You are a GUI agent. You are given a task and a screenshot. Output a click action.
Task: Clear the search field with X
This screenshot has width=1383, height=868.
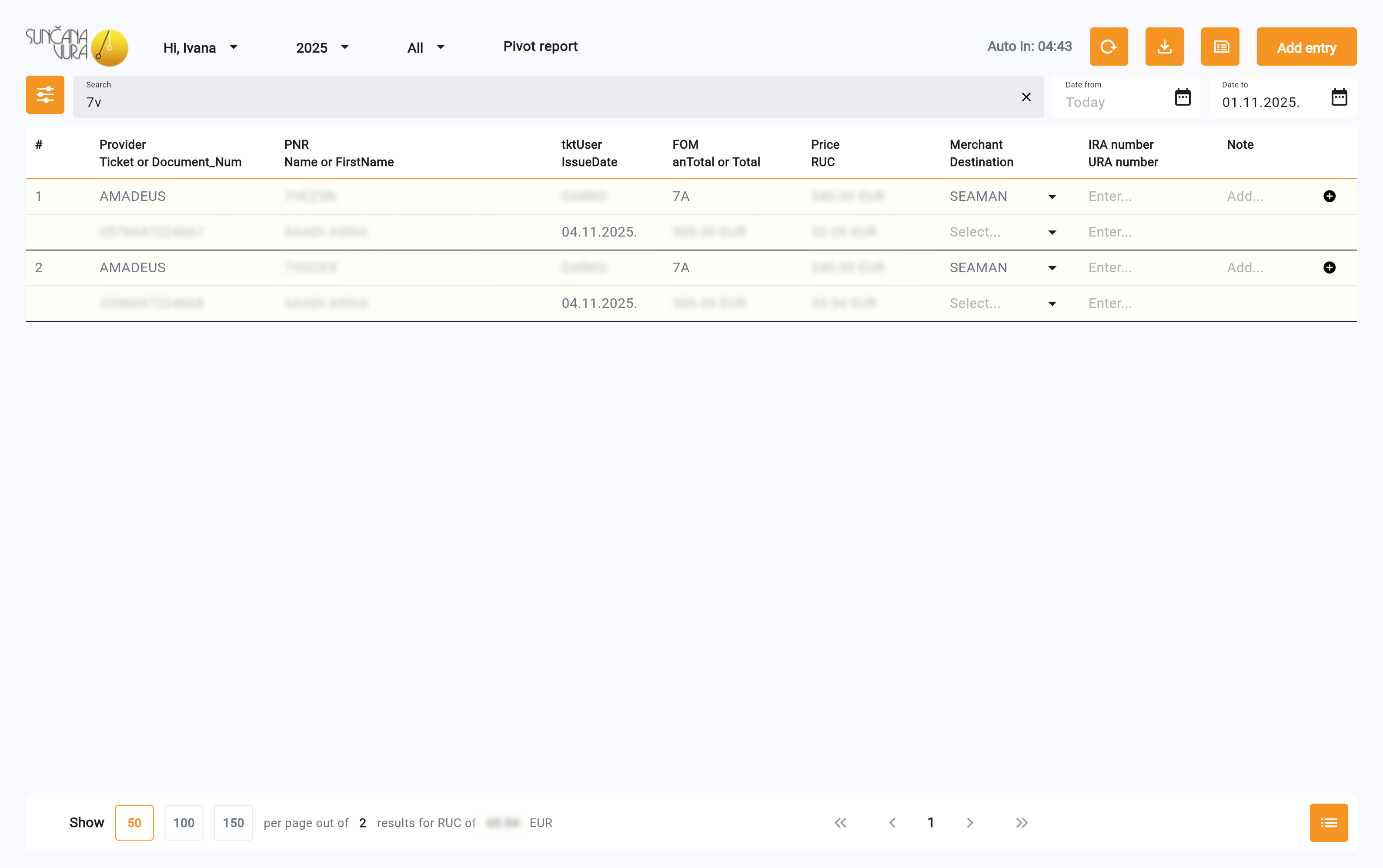coord(1026,97)
